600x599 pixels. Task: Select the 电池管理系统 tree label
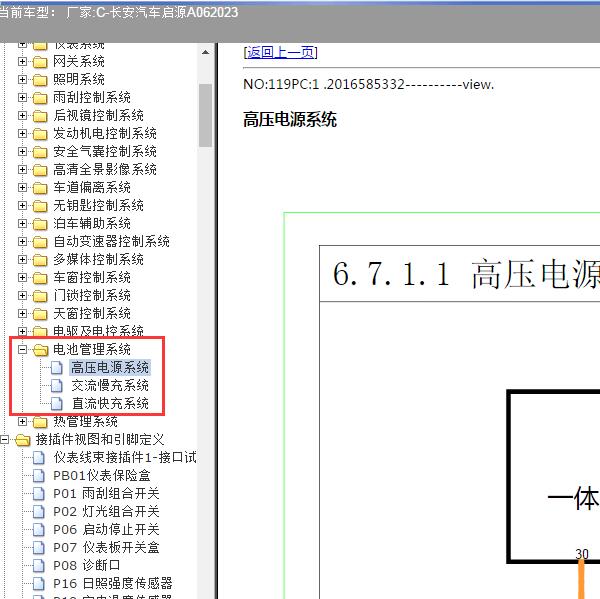(x=92, y=349)
